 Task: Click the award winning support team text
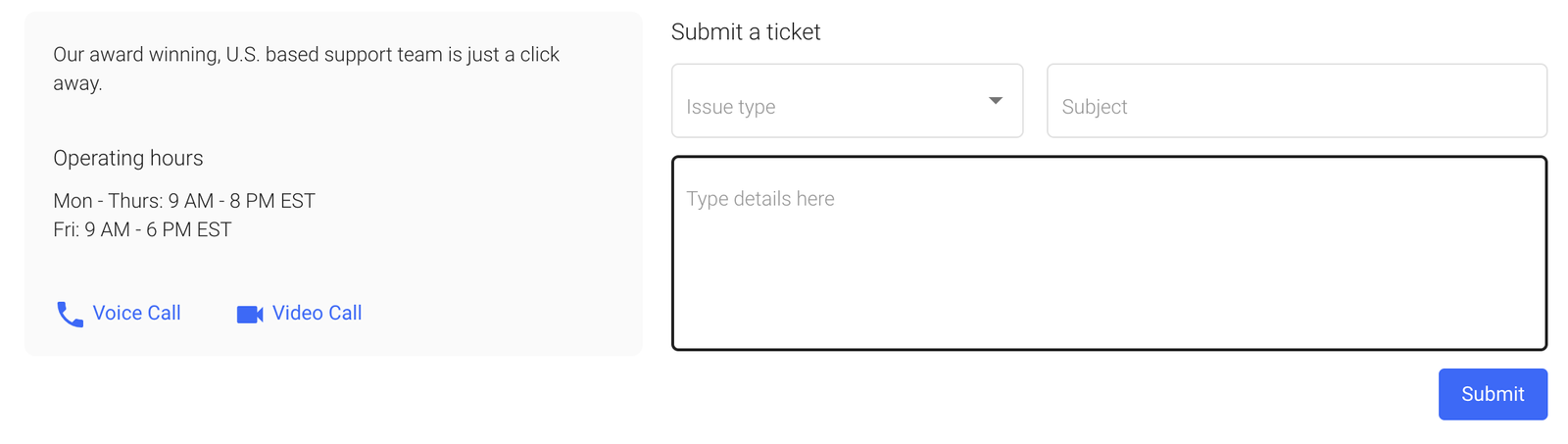click(x=306, y=55)
